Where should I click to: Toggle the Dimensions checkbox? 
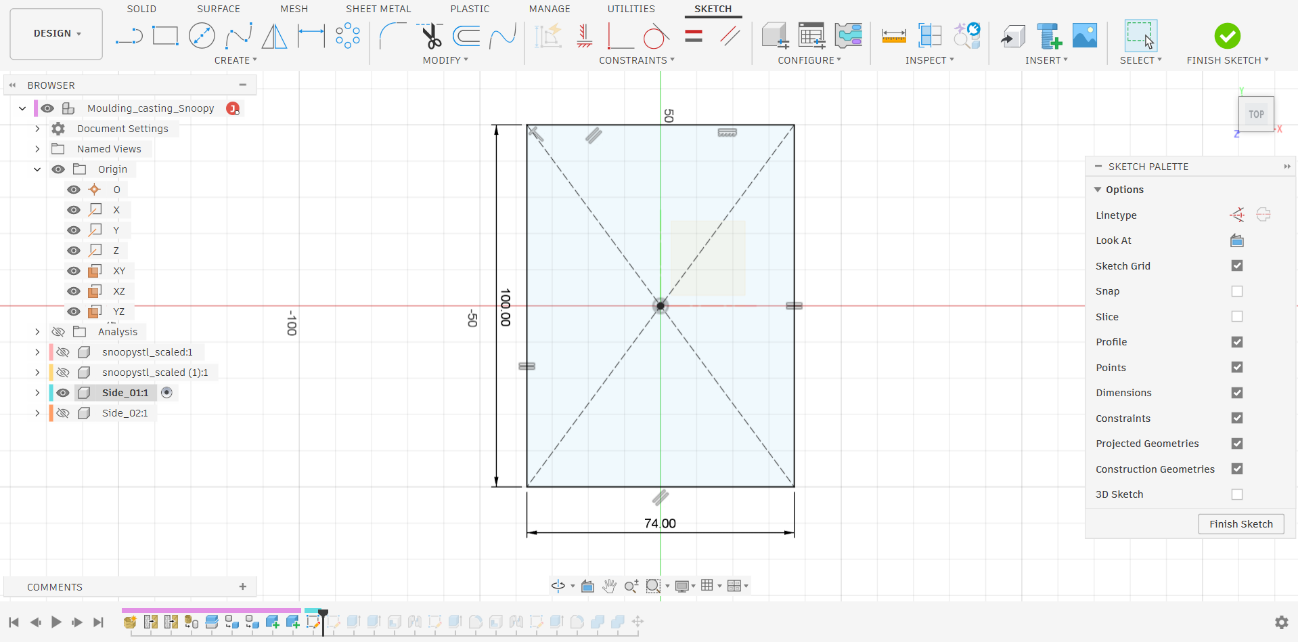pos(1237,393)
